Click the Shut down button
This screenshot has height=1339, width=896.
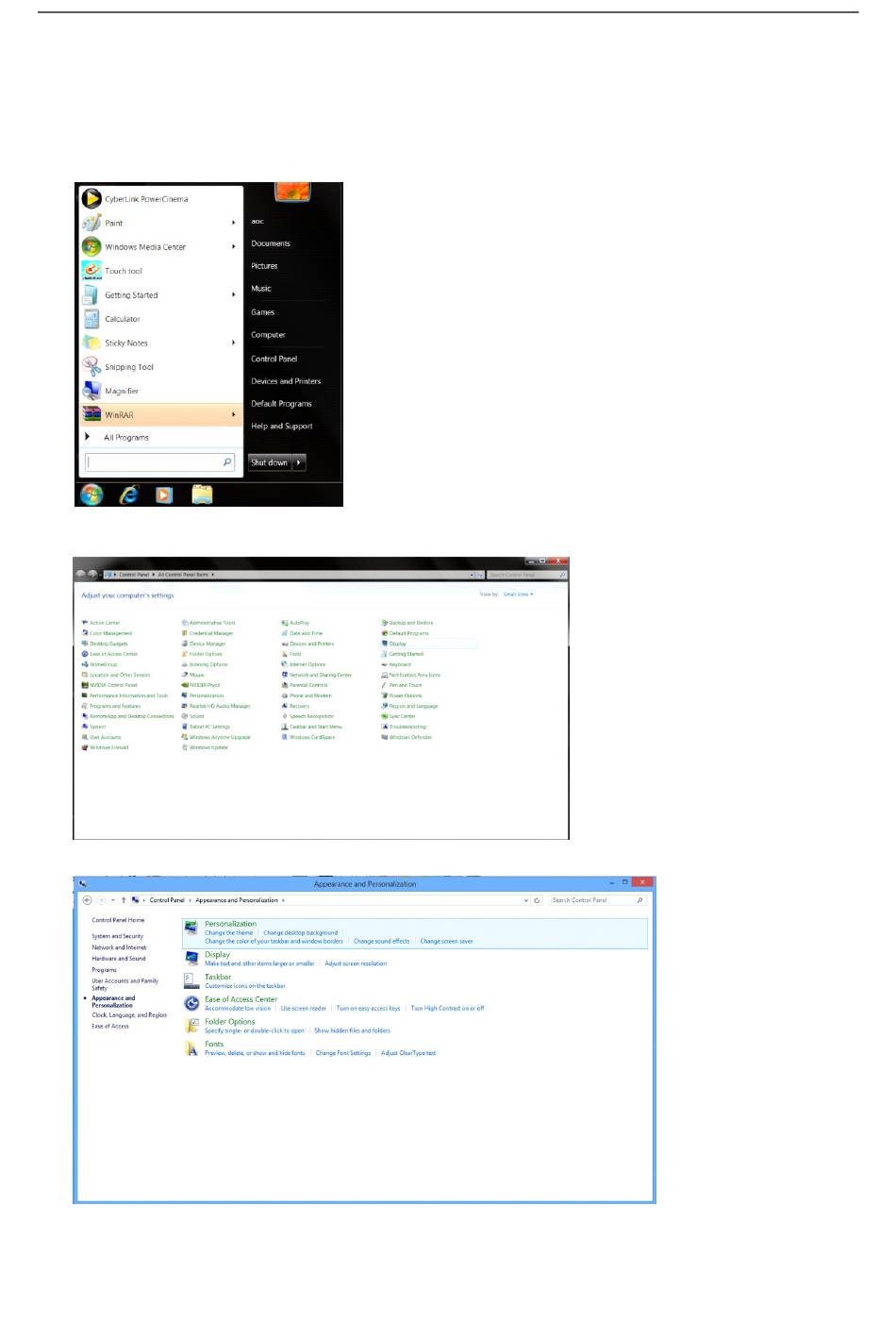coord(270,462)
